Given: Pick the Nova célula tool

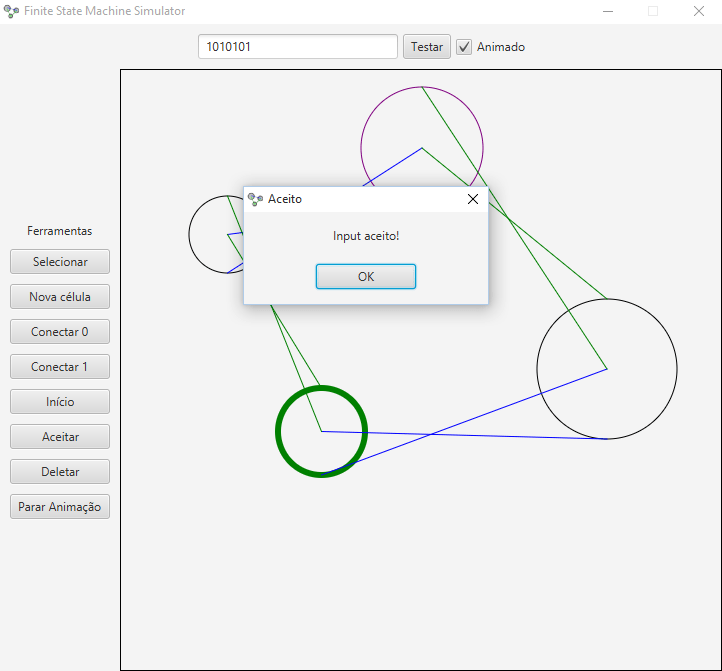Looking at the screenshot, I should coord(60,297).
